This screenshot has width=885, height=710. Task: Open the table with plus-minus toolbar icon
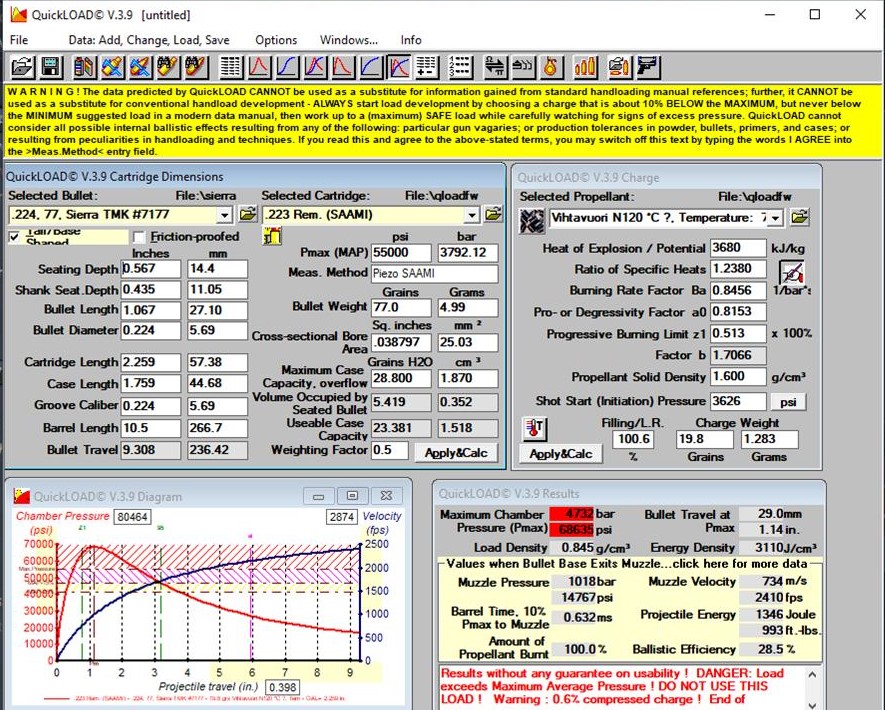pyautogui.click(x=427, y=67)
